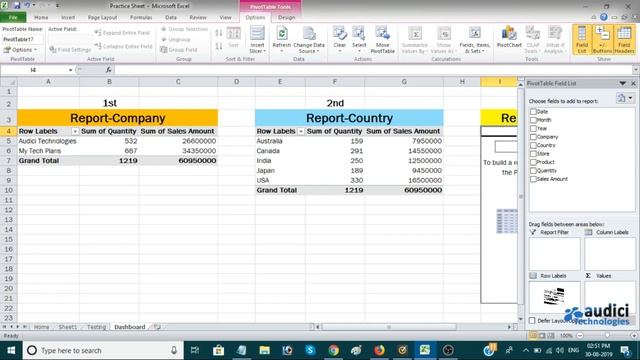Click the insert function fx icon
The width and height of the screenshot is (640, 360).
(x=109, y=70)
